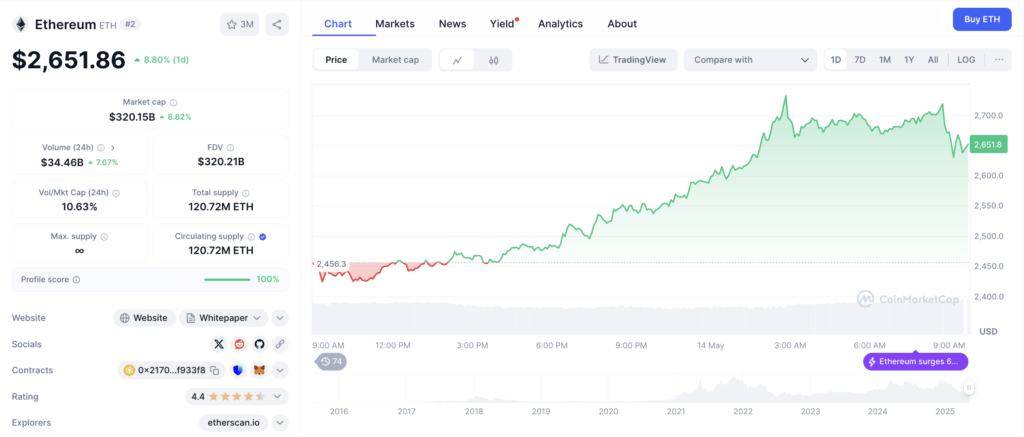Click the Profile score progress bar

pos(227,280)
